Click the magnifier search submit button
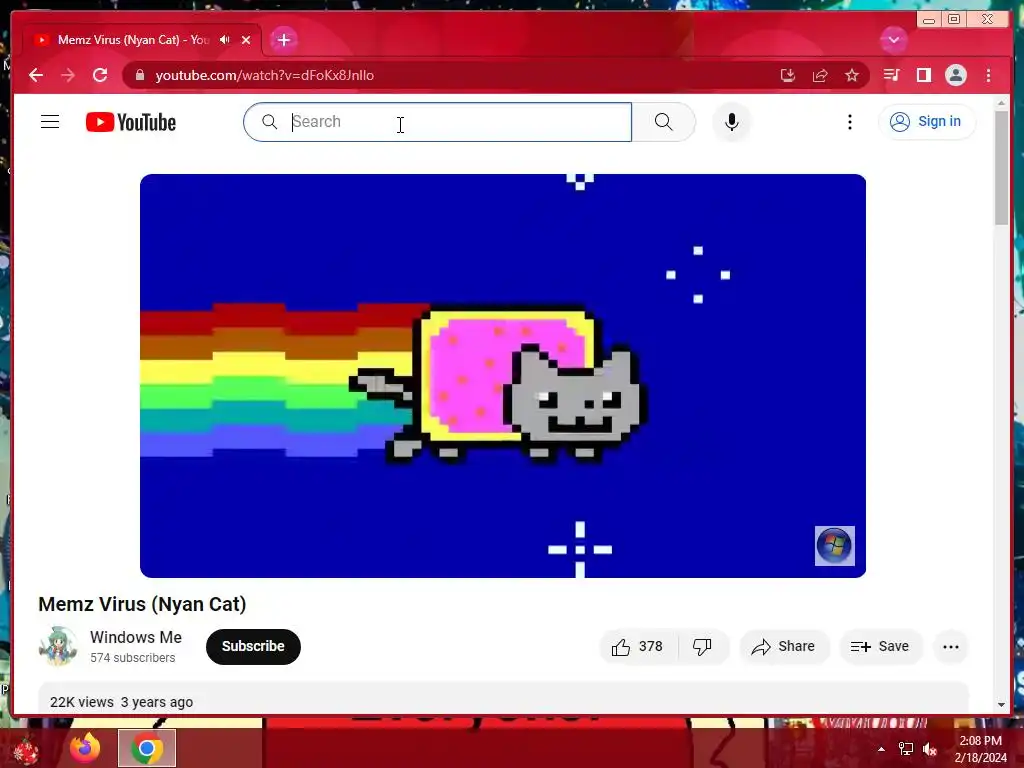Screen dimensions: 1024x768 pos(664,122)
